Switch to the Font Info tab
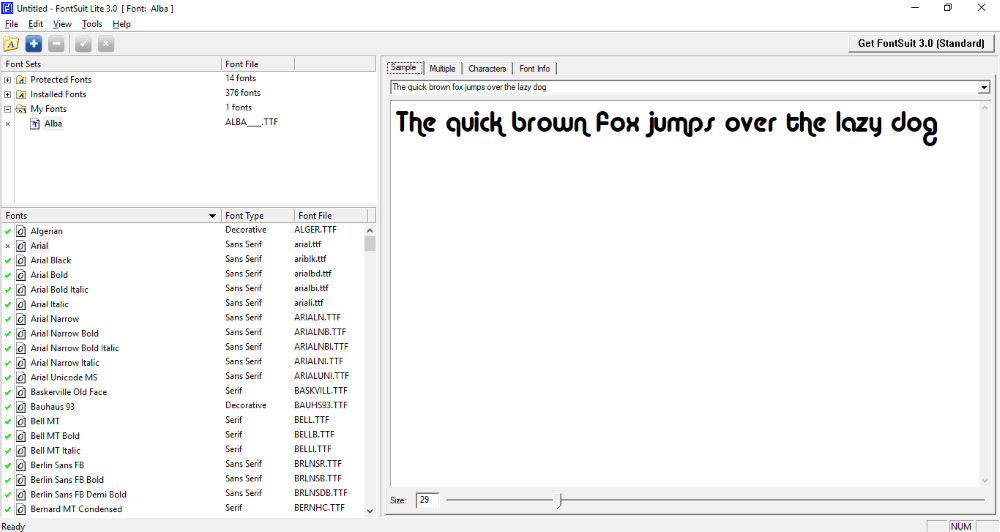 [534, 68]
